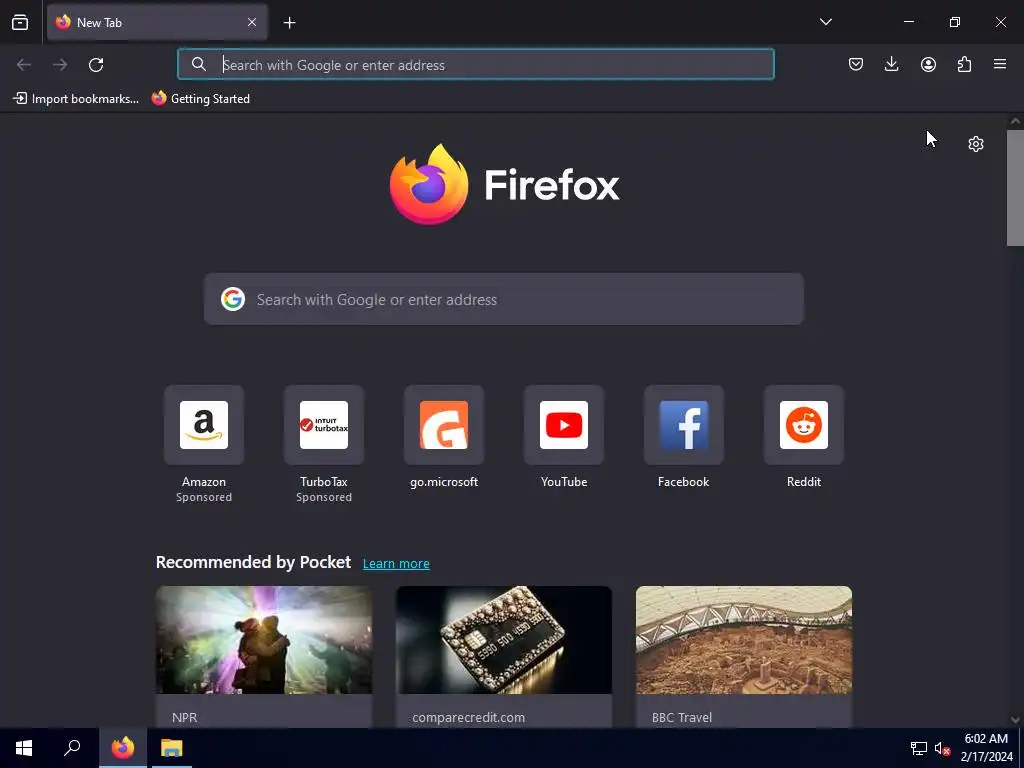
Task: Click the page vertical scrollbar thumb
Action: 1015,188
